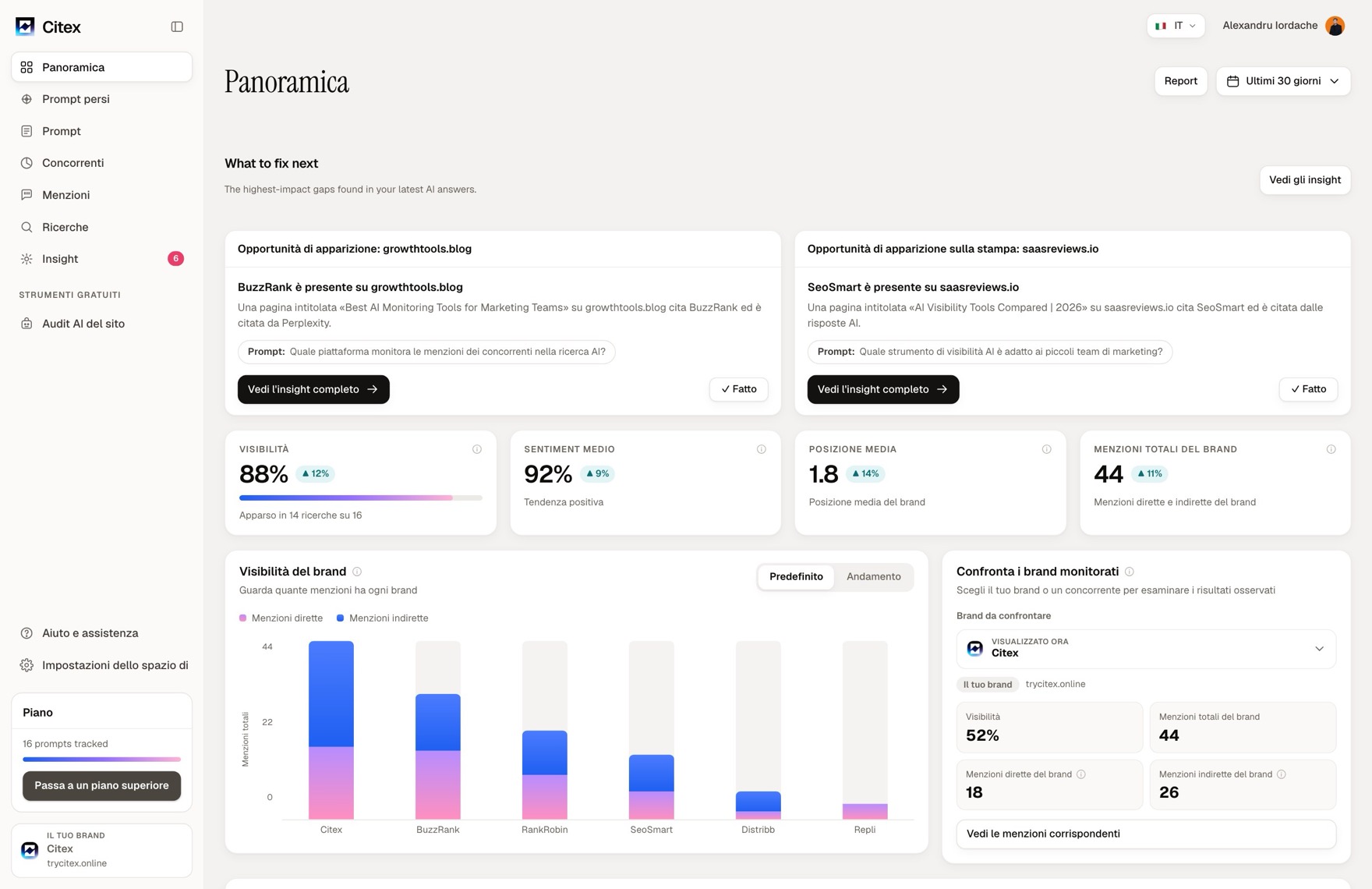The width and height of the screenshot is (1372, 889).
Task: Click Vedi le menzioni corrispondenti
Action: (x=1146, y=834)
